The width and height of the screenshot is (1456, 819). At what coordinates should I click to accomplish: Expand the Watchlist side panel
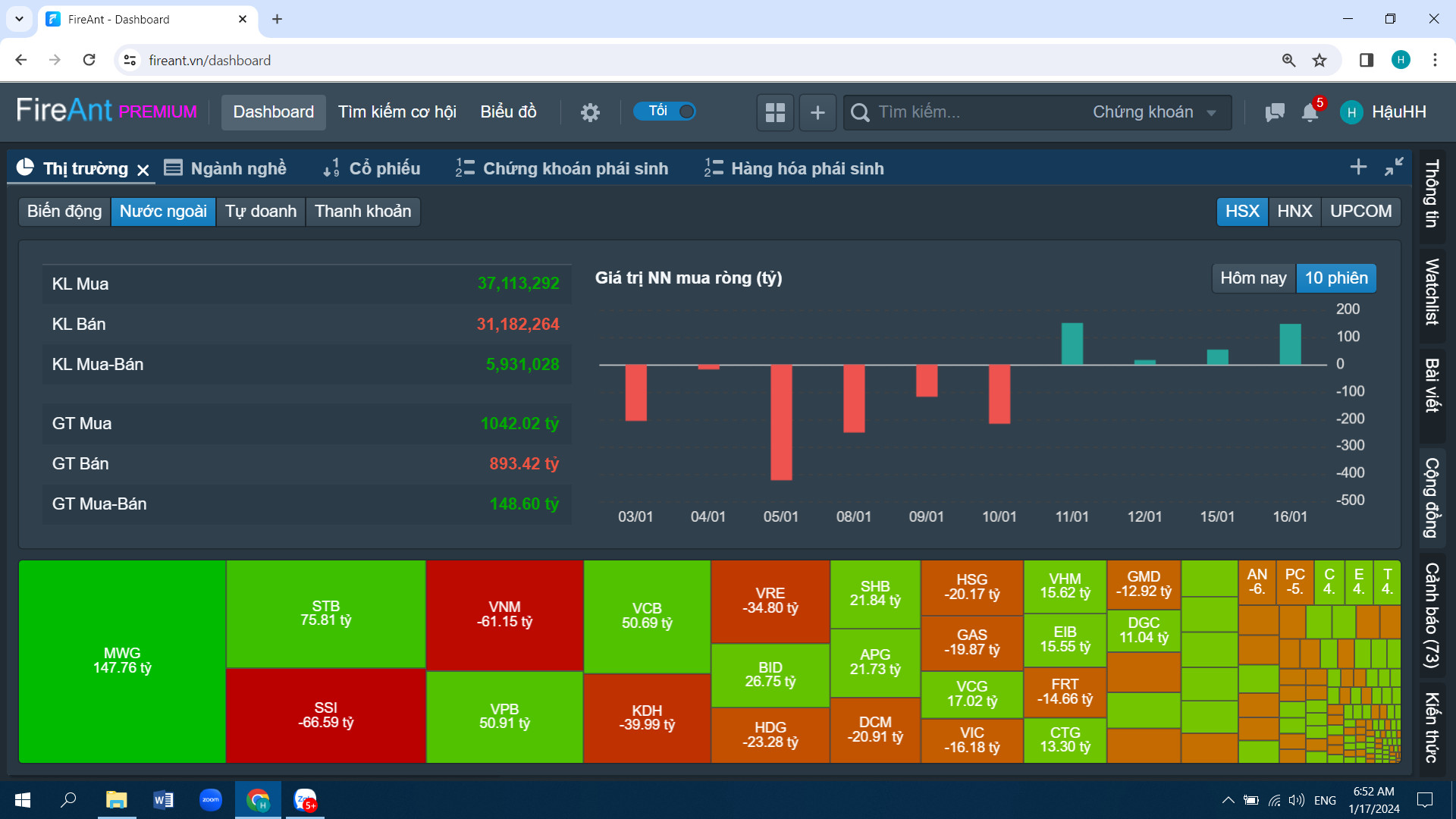[1432, 292]
